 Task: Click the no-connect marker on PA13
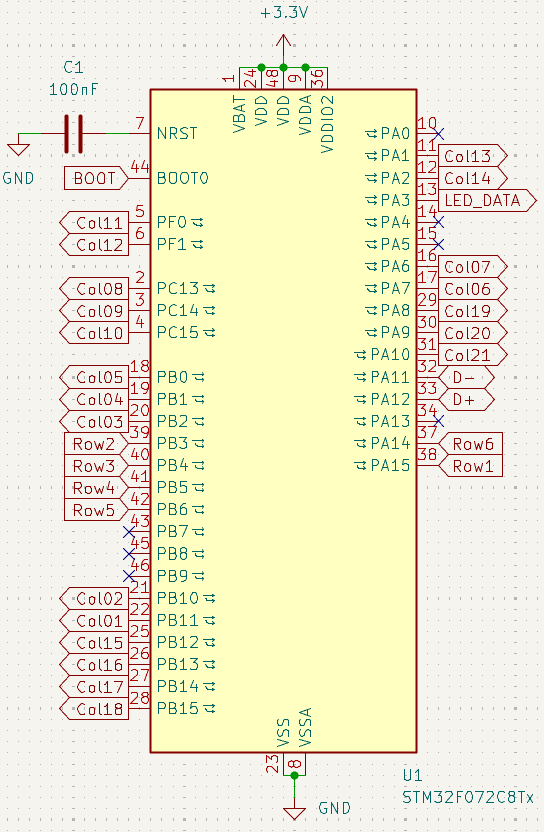pyautogui.click(x=438, y=421)
